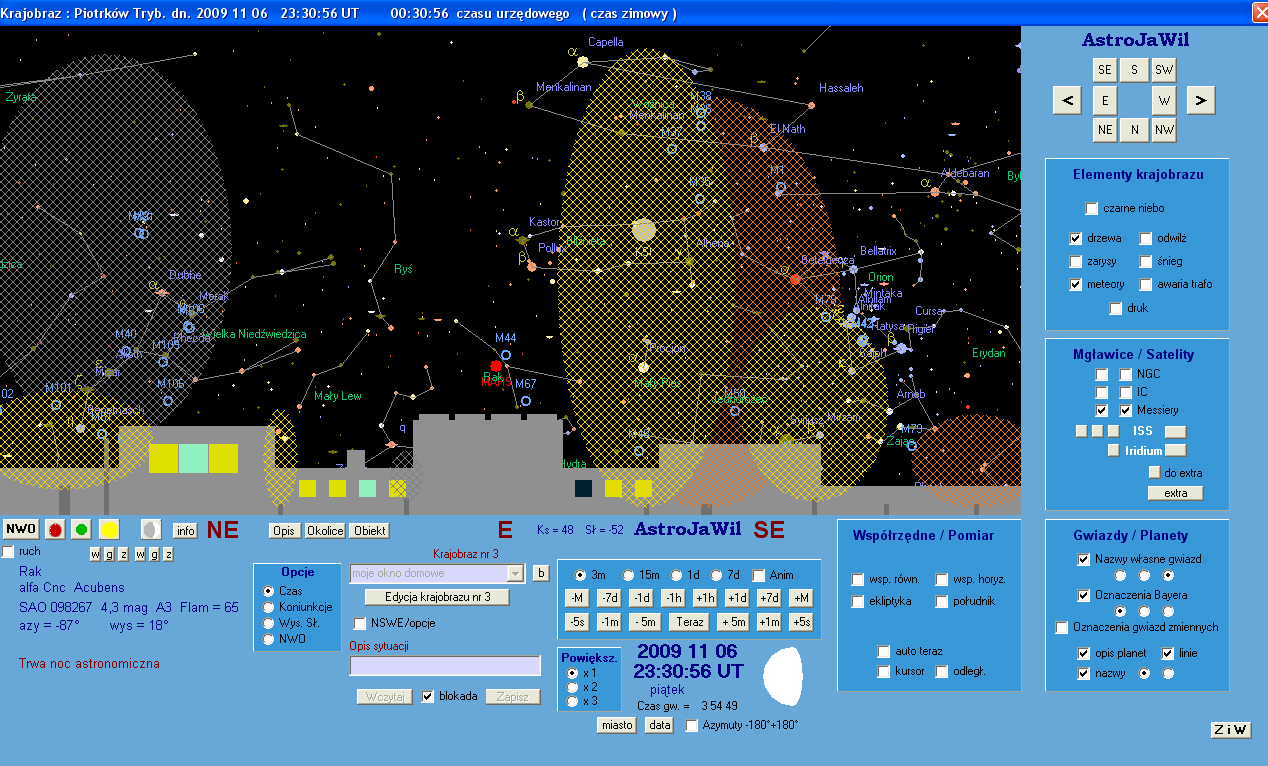Face the NW direction
The image size is (1268, 766).
coord(1164,130)
